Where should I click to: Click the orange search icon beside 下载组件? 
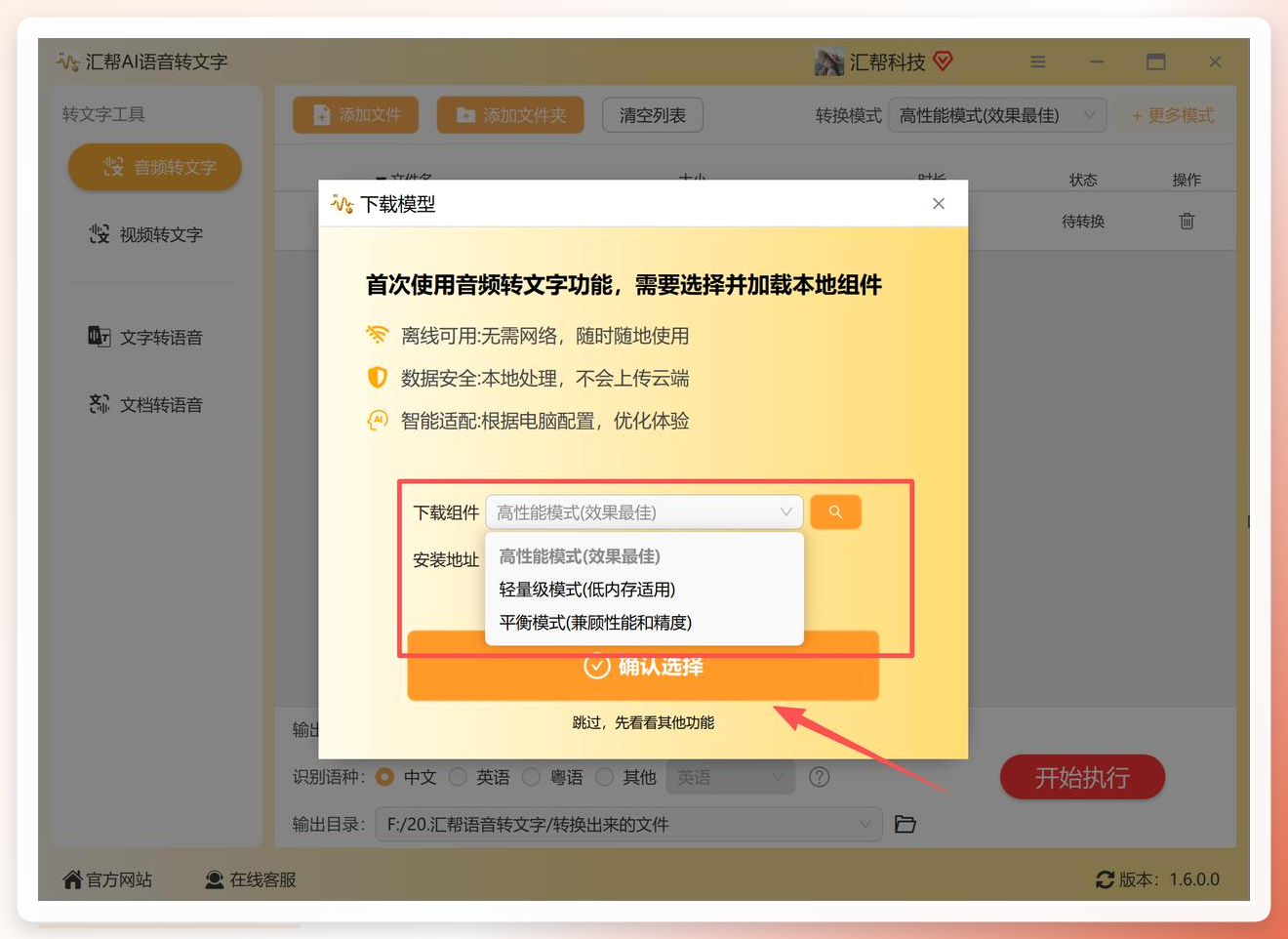click(x=835, y=512)
